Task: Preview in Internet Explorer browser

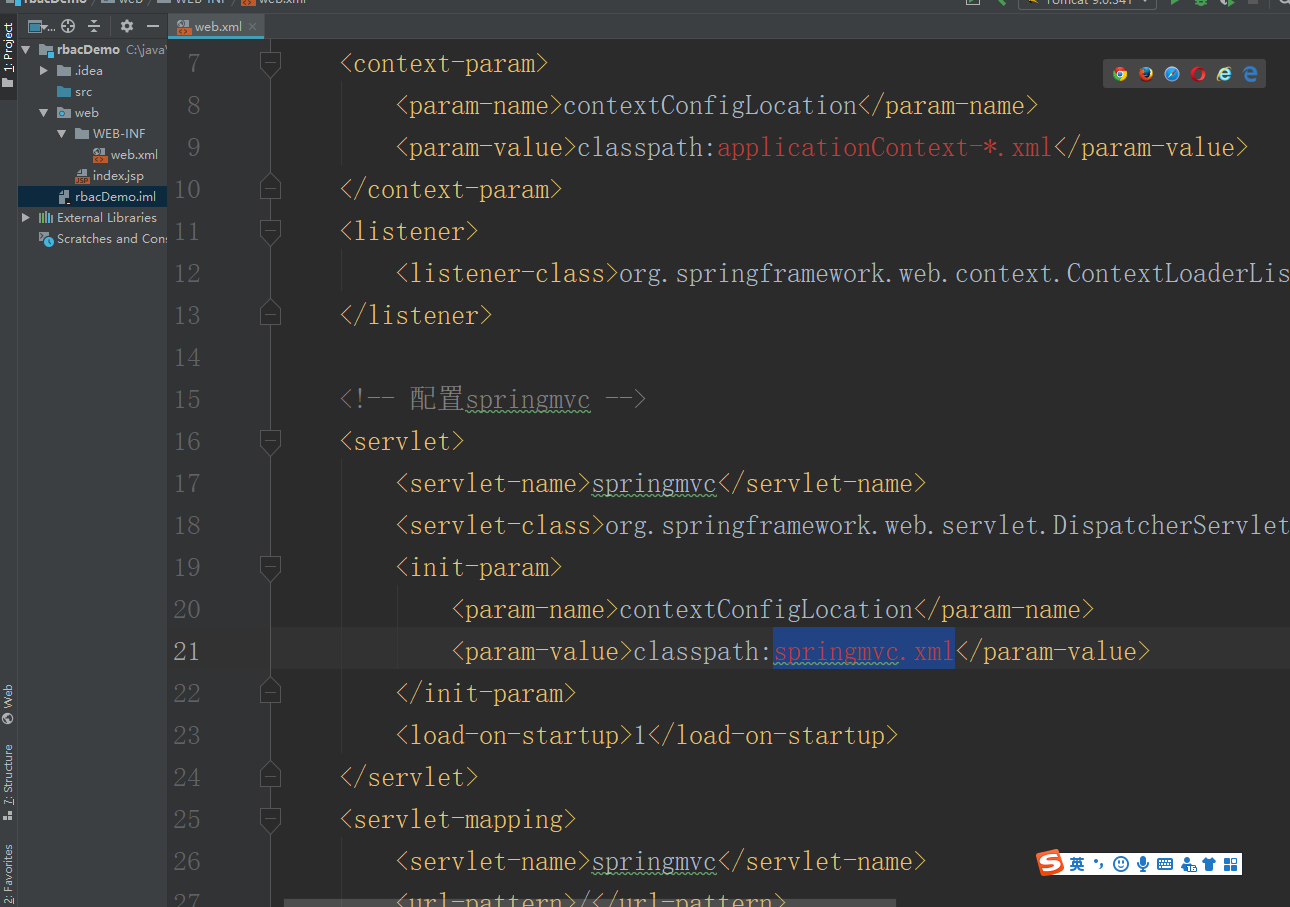Action: pos(1224,74)
